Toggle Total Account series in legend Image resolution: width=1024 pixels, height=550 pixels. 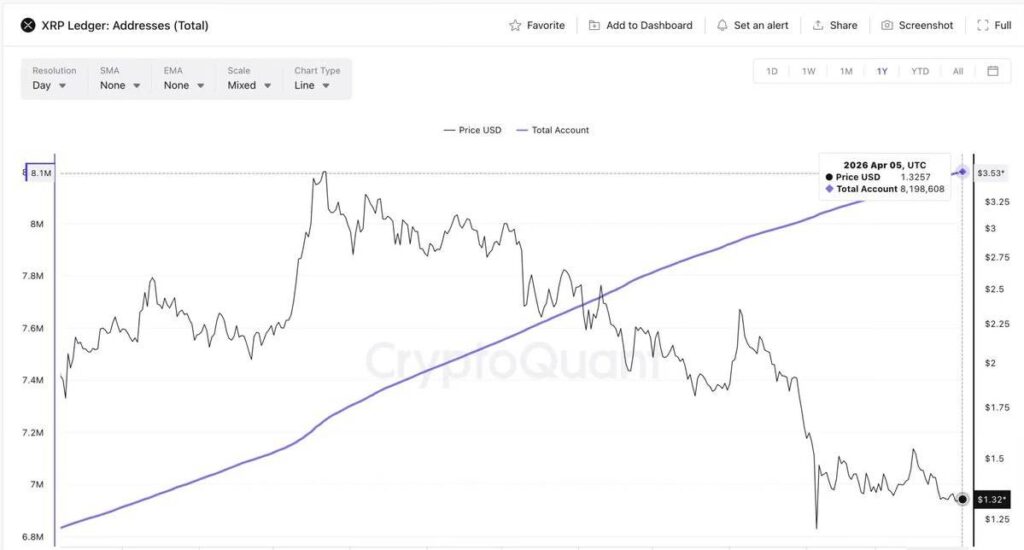click(x=552, y=130)
